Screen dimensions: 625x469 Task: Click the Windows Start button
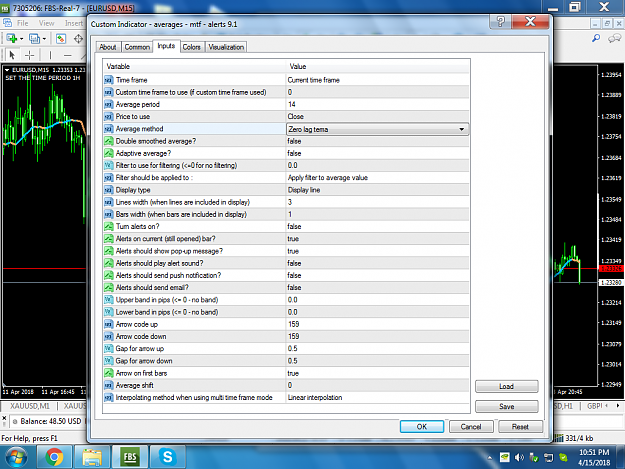[16, 457]
